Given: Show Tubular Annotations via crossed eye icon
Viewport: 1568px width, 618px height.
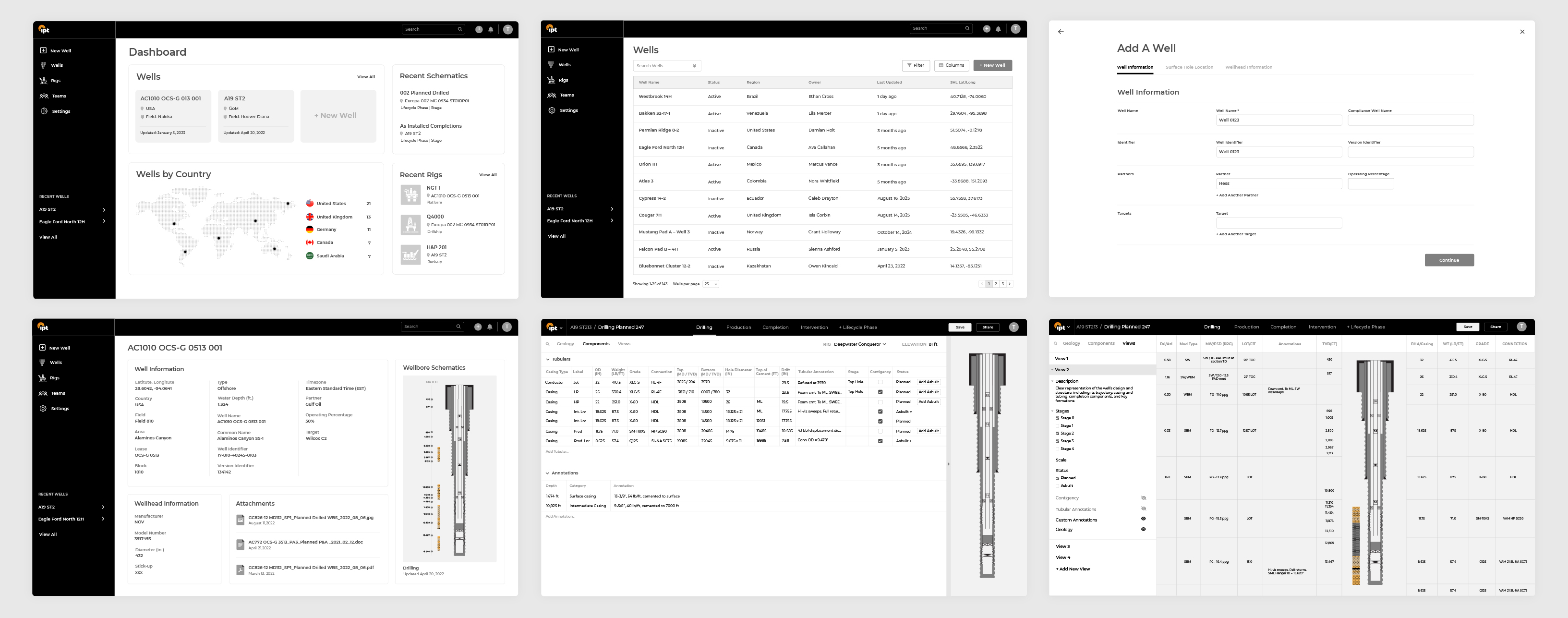Looking at the screenshot, I should coord(1143,509).
